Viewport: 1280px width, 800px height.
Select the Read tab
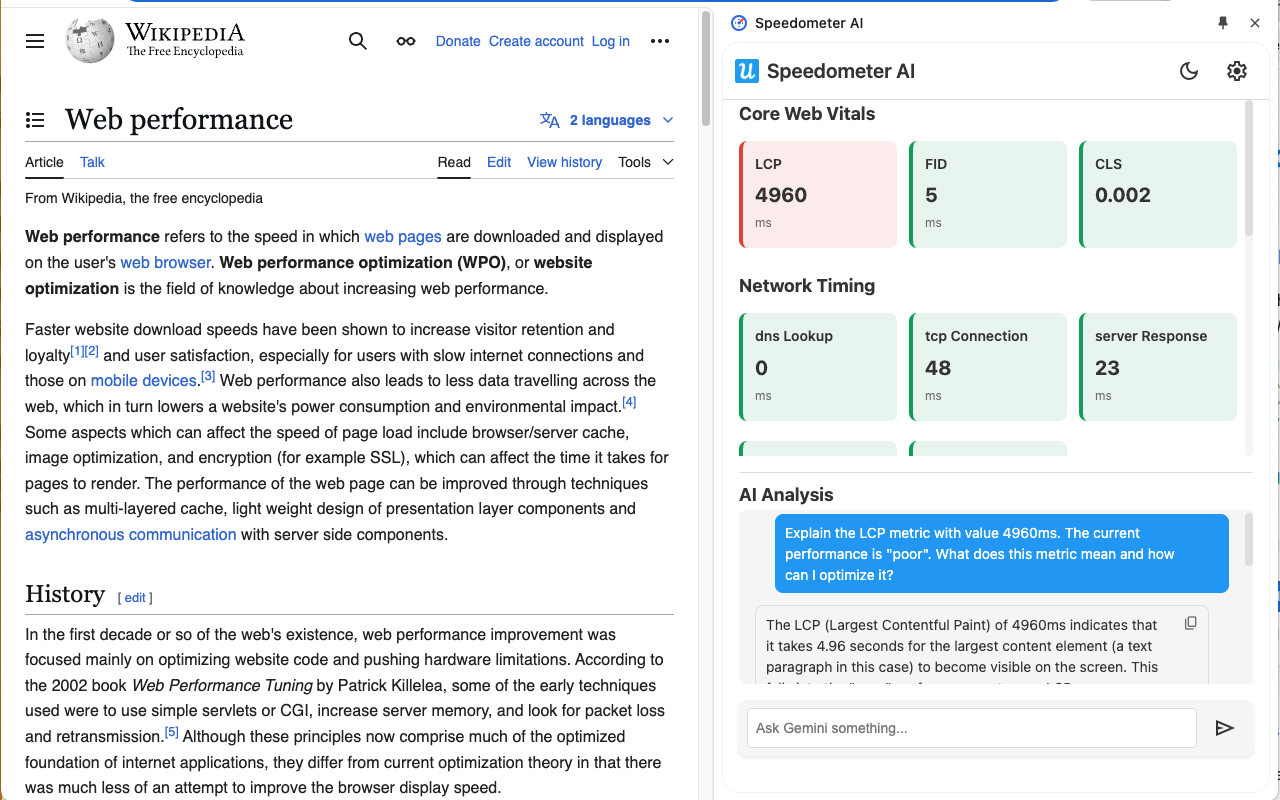[454, 162]
